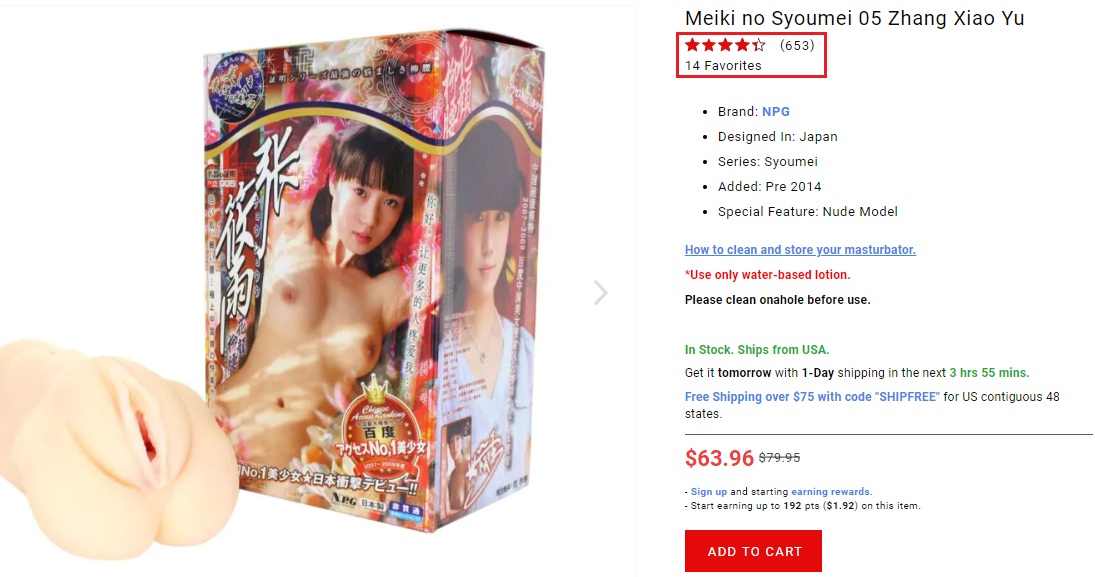1095x577 pixels.
Task: Open the NPG brand link
Action: pos(776,112)
